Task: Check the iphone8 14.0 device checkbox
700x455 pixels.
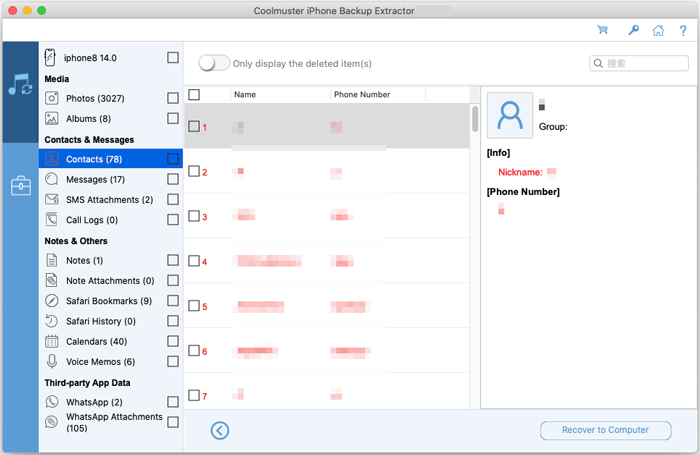Action: pyautogui.click(x=173, y=58)
